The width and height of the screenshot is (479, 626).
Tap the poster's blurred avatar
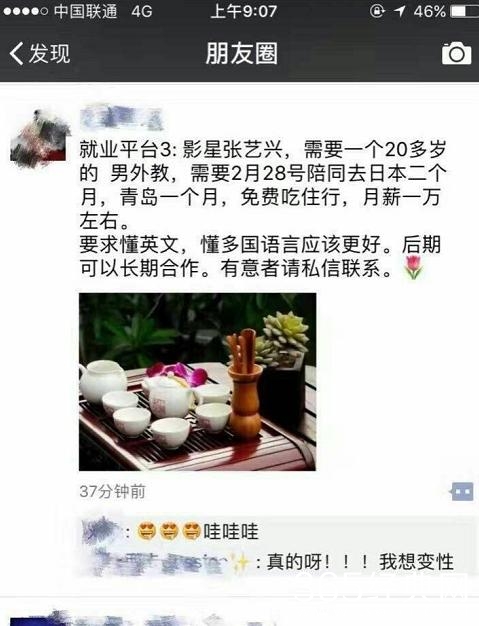click(x=39, y=138)
